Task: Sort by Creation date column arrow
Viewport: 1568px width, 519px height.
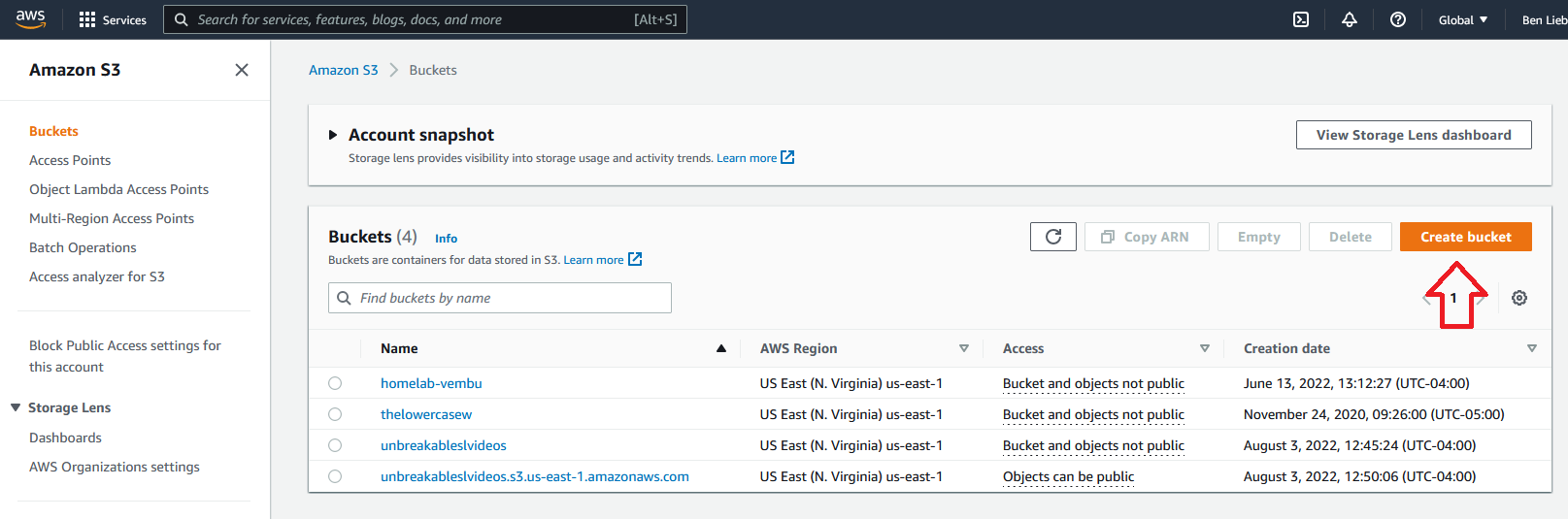Action: [1532, 348]
